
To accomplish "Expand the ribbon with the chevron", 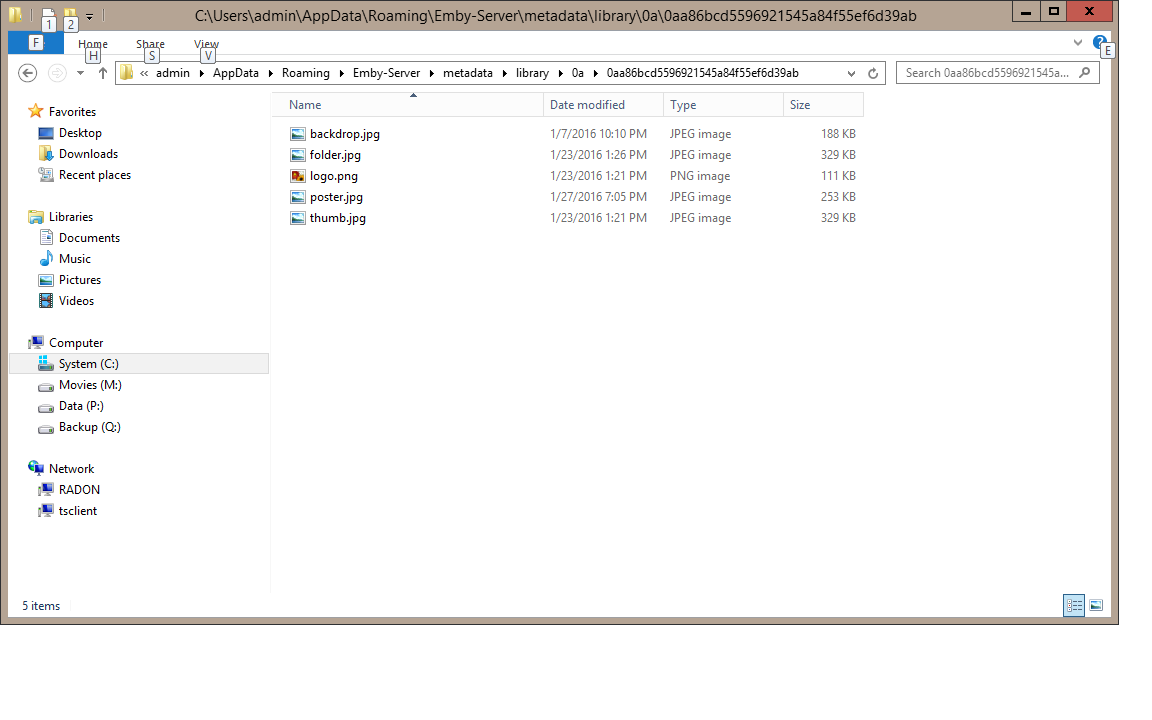I will click(x=1078, y=43).
